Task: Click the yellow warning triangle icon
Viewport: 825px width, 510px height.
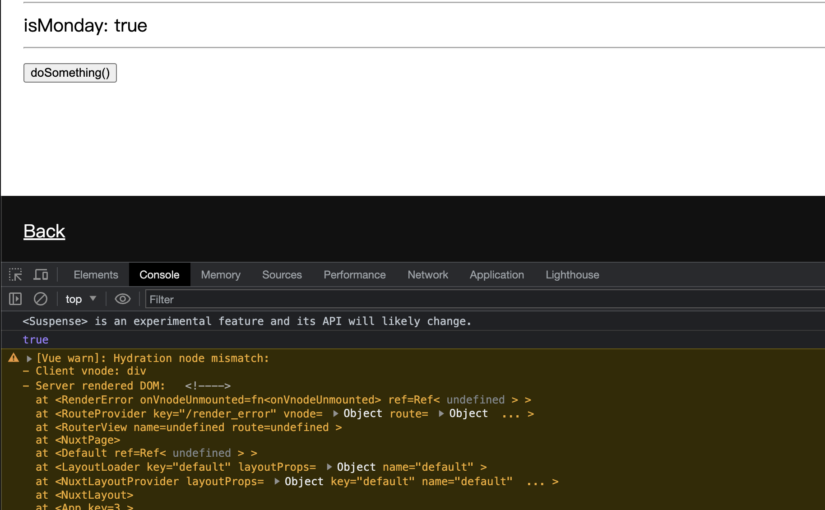Action: (13, 358)
